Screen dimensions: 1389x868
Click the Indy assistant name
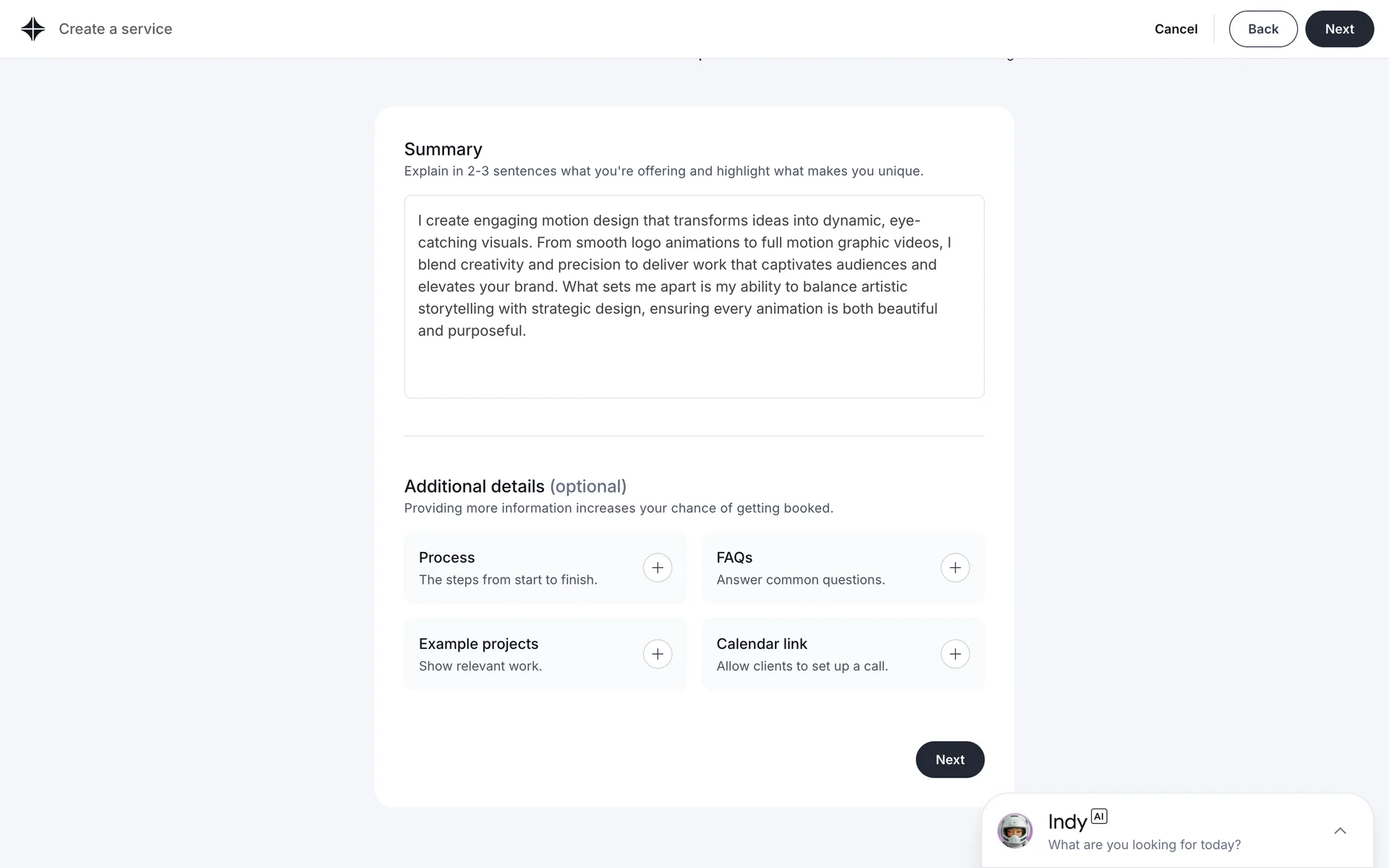(x=1067, y=822)
